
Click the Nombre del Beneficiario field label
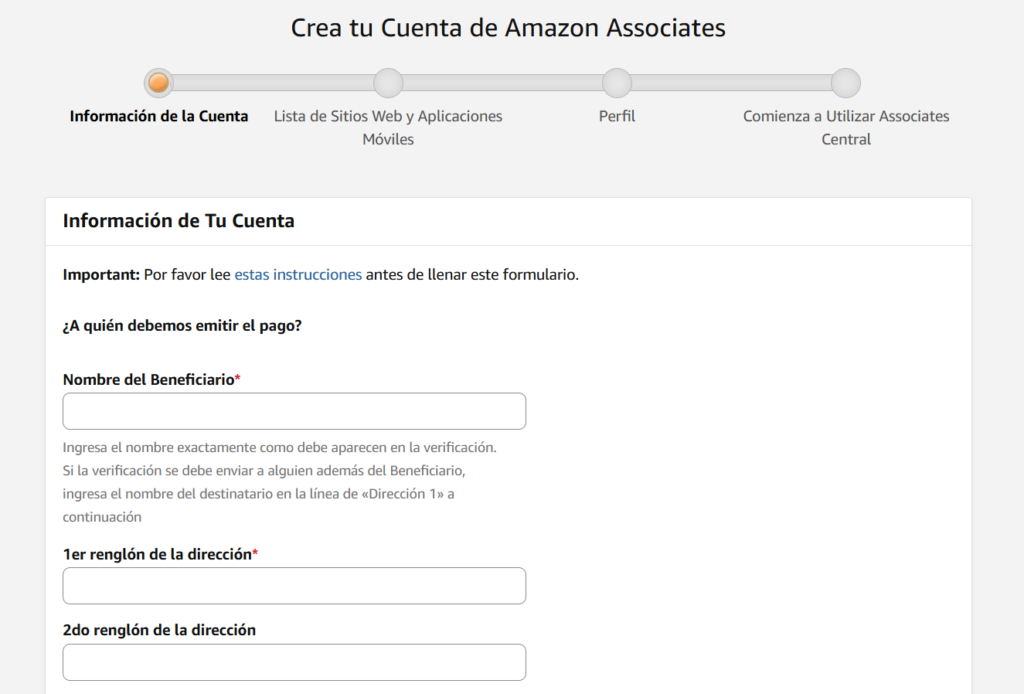[152, 380]
